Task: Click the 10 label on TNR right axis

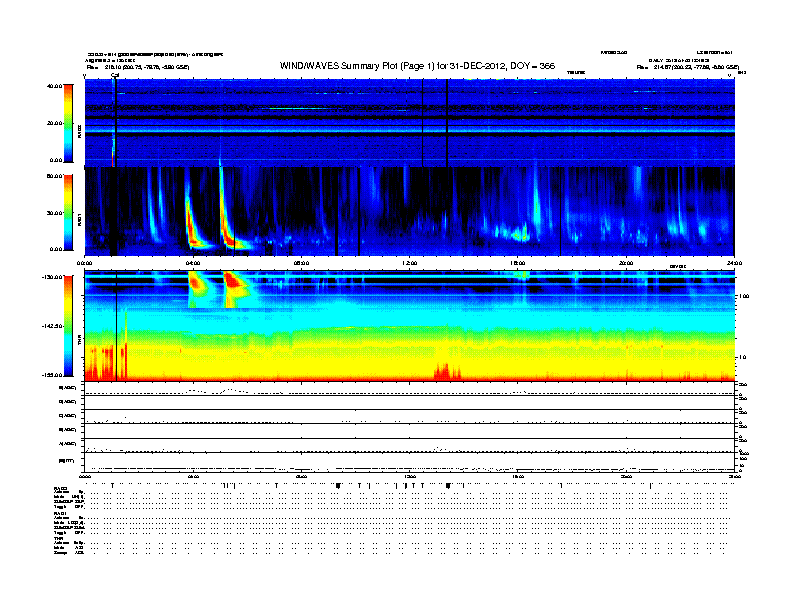Action: (742, 358)
